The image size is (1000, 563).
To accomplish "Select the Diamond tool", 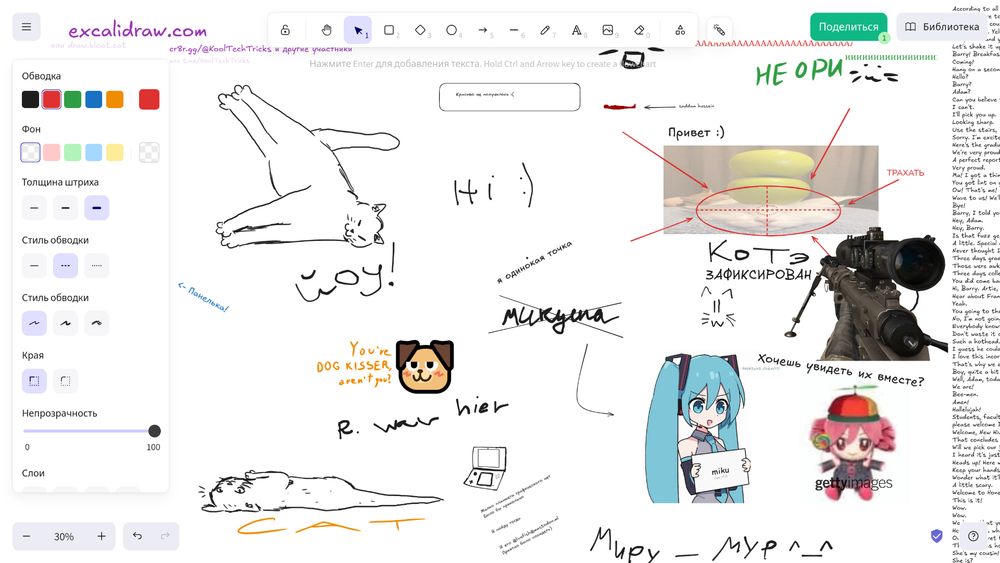I will 420,30.
